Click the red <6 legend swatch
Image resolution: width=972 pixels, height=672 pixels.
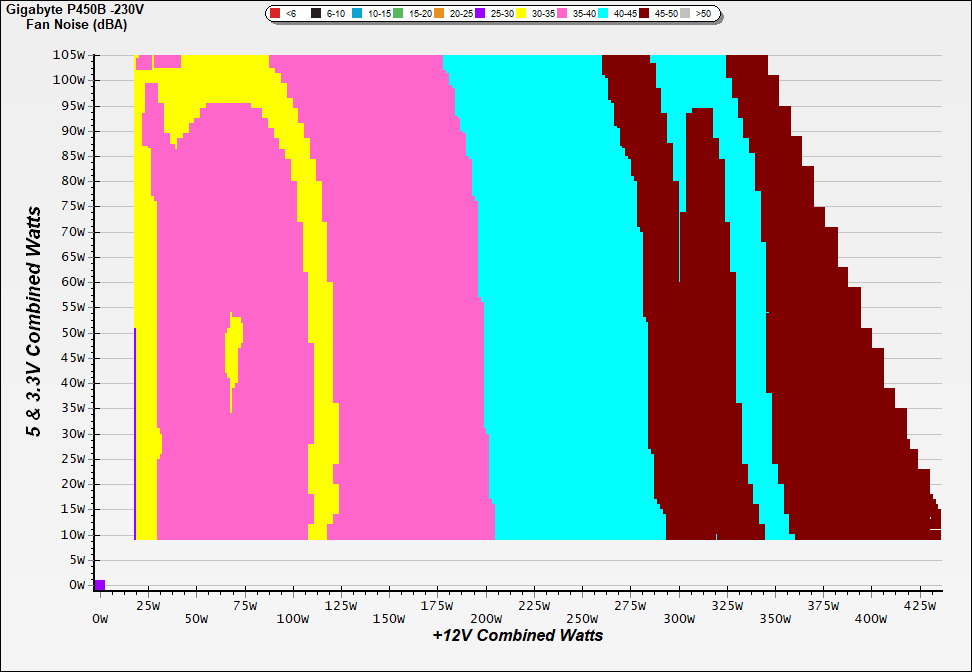click(274, 14)
